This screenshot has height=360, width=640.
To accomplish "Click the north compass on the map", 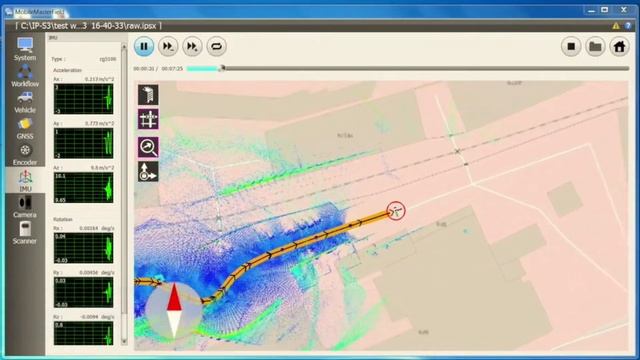I will click(x=174, y=310).
